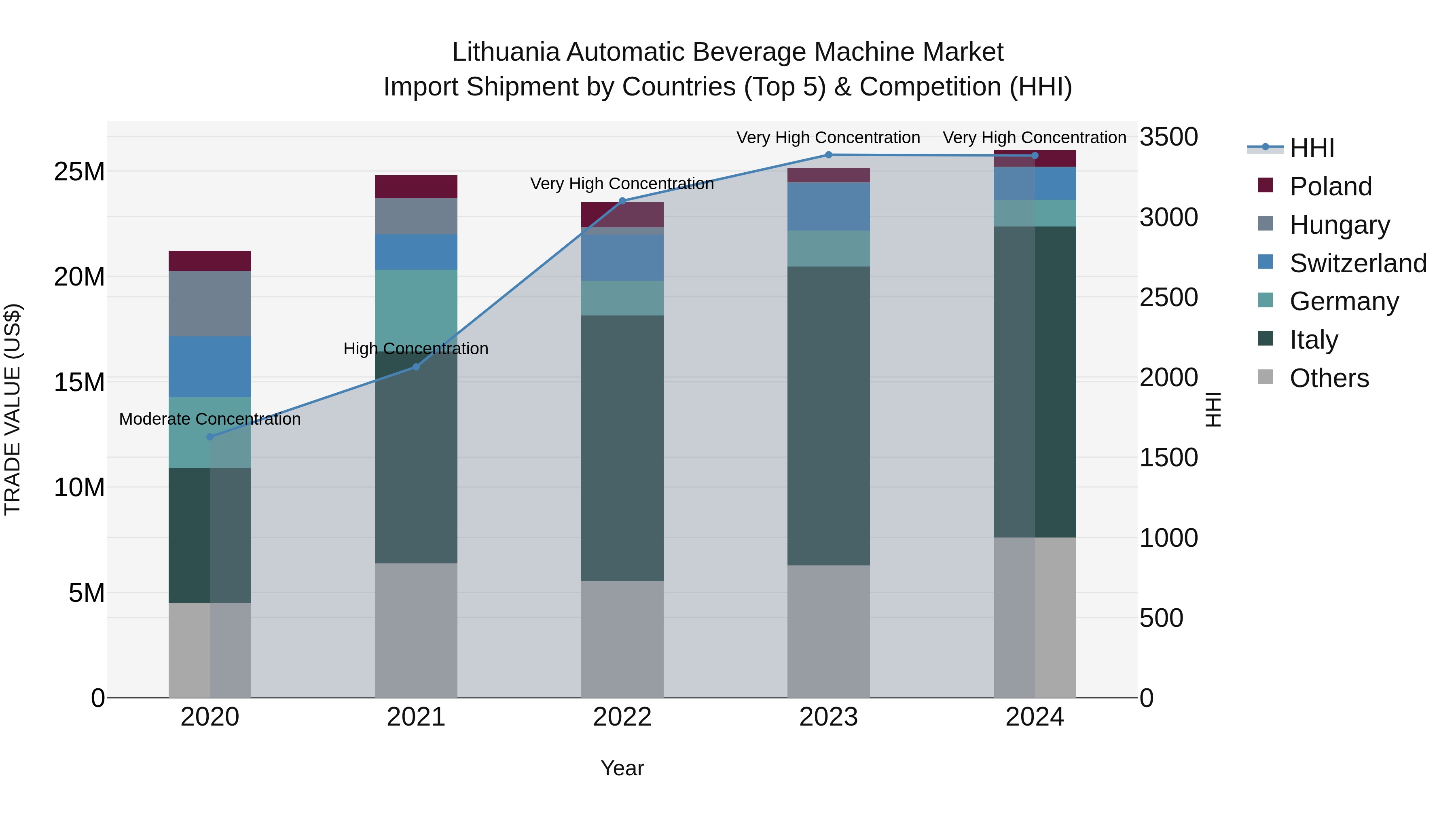This screenshot has height=819, width=1456.
Task: Click the 'High Concentration' annotation above 2021
Action: tap(416, 349)
